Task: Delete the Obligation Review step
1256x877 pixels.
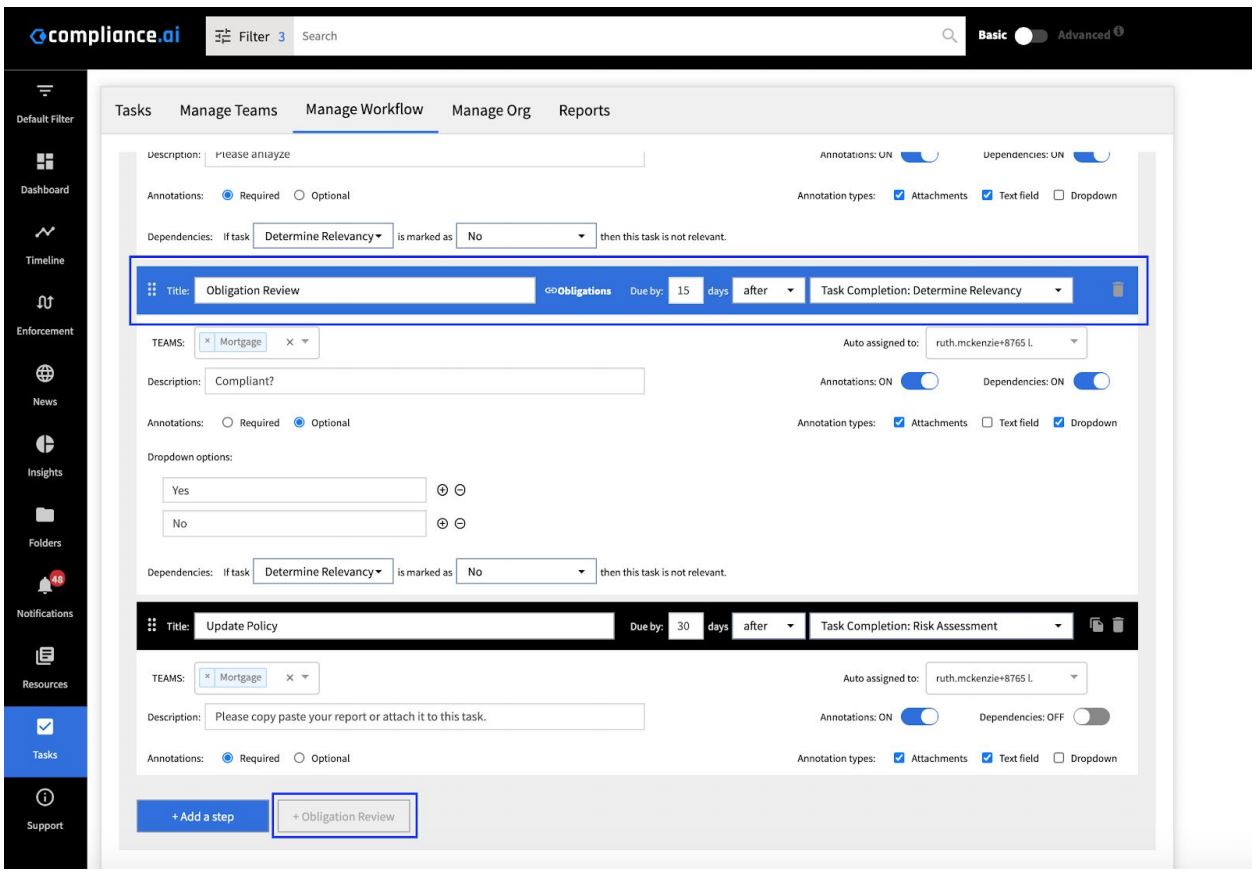Action: [x=1118, y=290]
